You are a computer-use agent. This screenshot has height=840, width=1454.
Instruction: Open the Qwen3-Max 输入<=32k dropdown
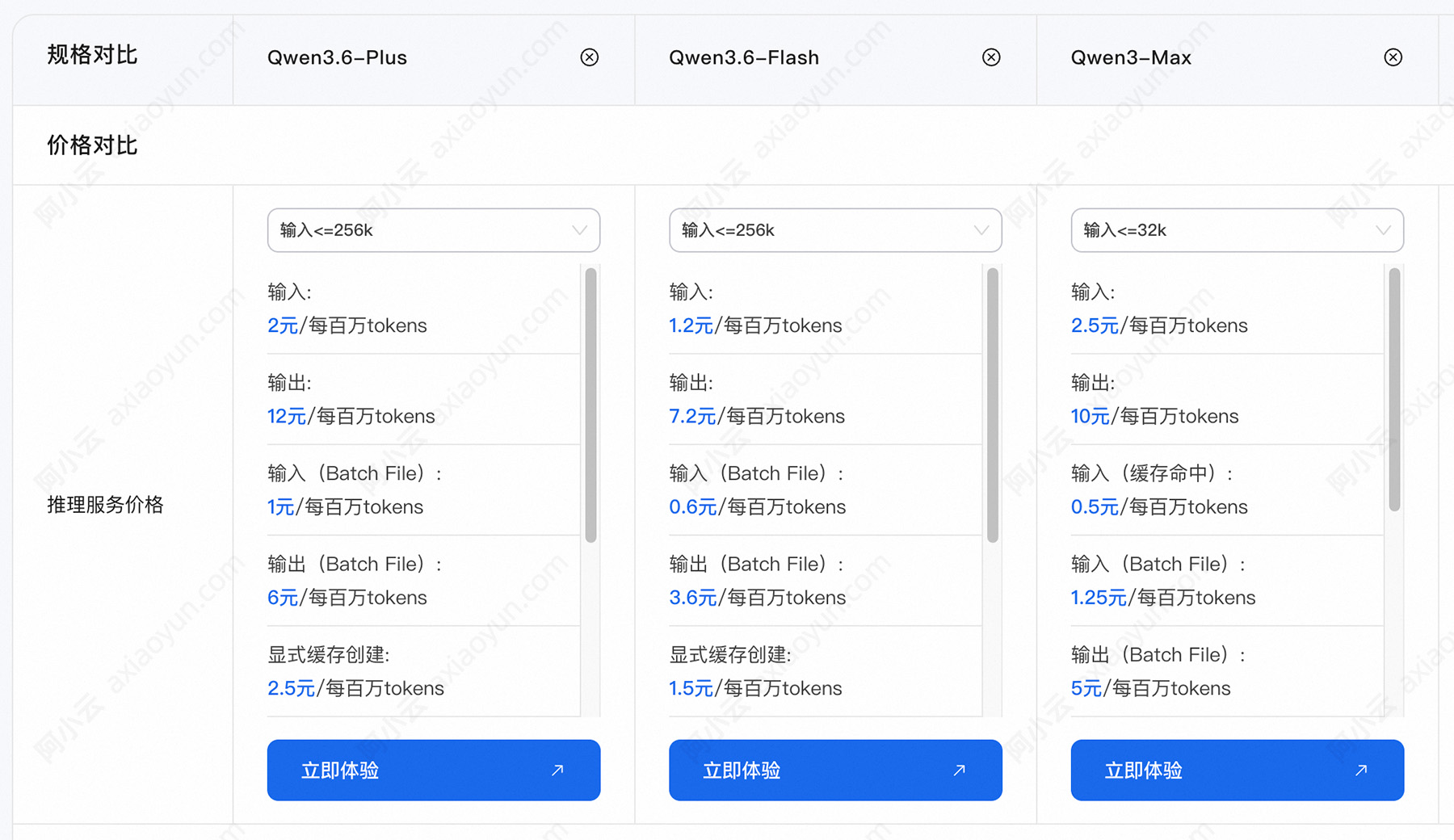coord(1238,230)
